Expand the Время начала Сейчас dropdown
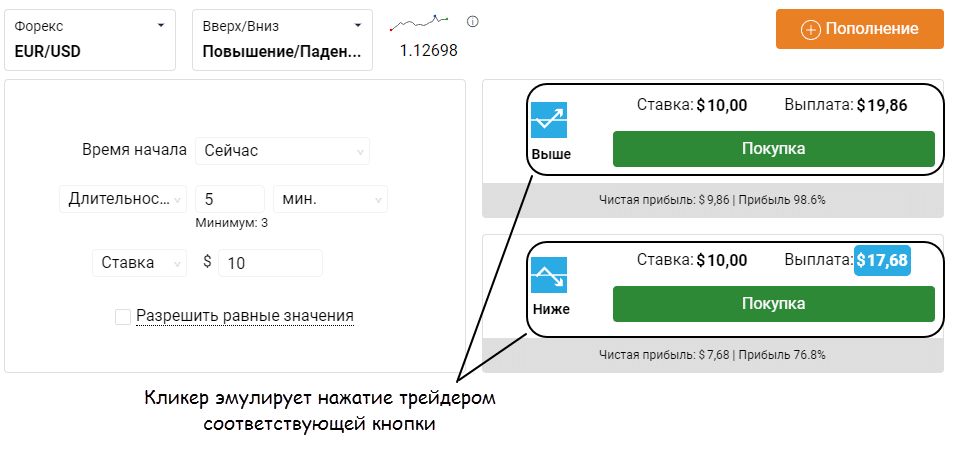The image size is (953, 450). point(282,151)
